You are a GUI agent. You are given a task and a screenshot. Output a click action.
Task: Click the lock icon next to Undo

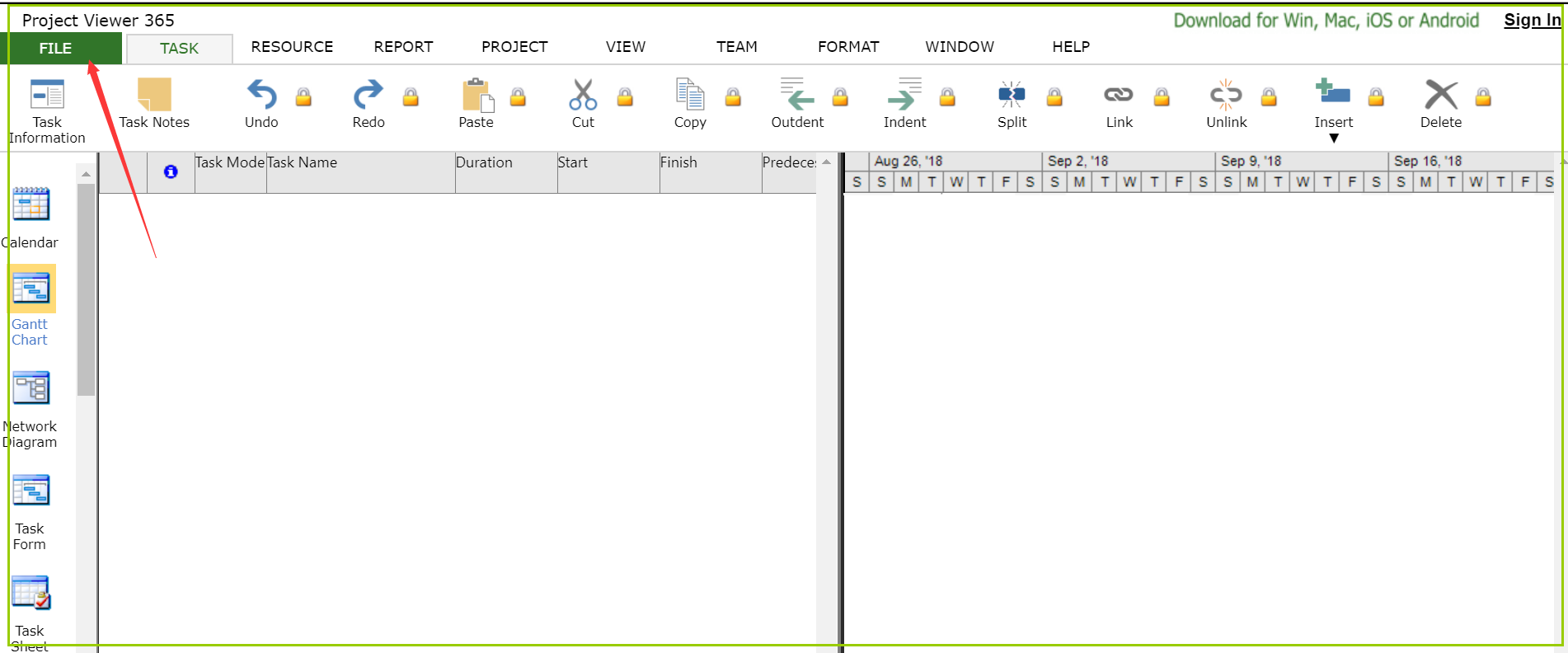coord(303,97)
